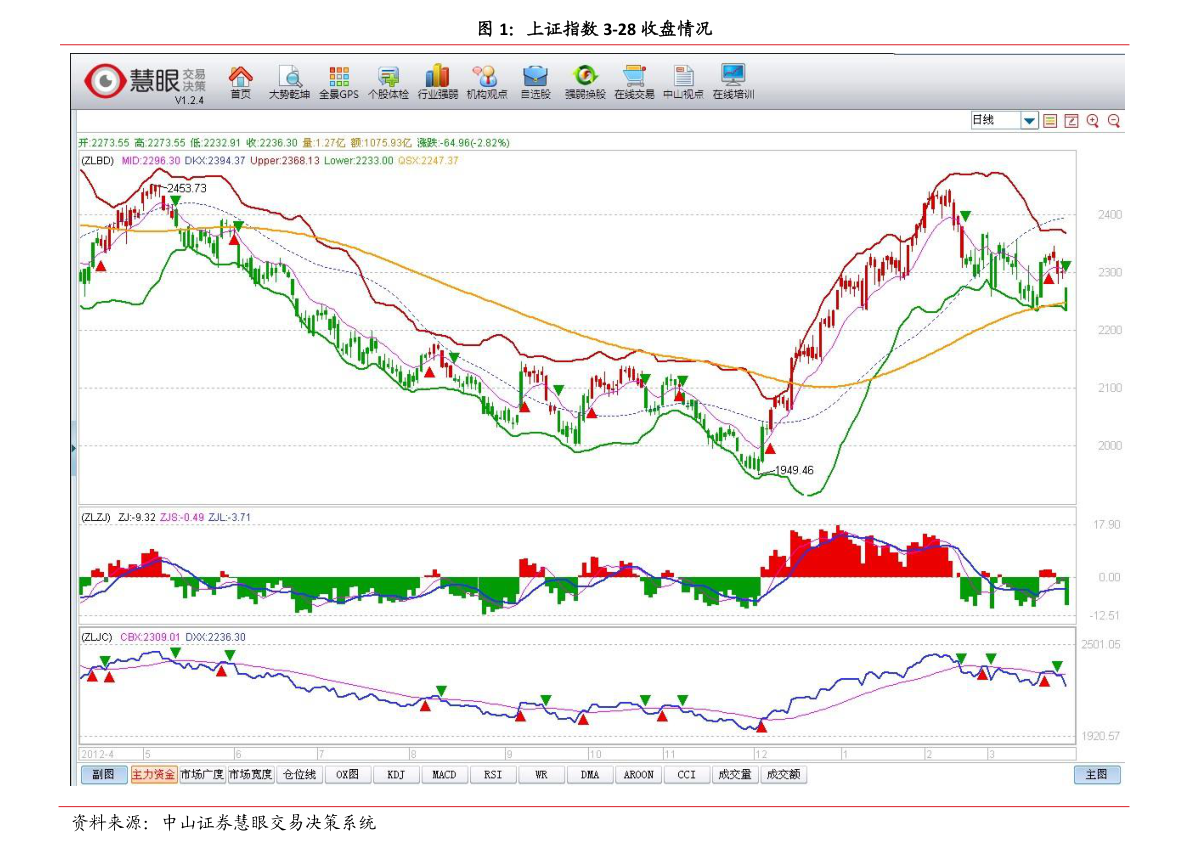Expand the 日线 period dropdown arrow
Viewport: 1191px width, 853px height.
pyautogui.click(x=1029, y=121)
